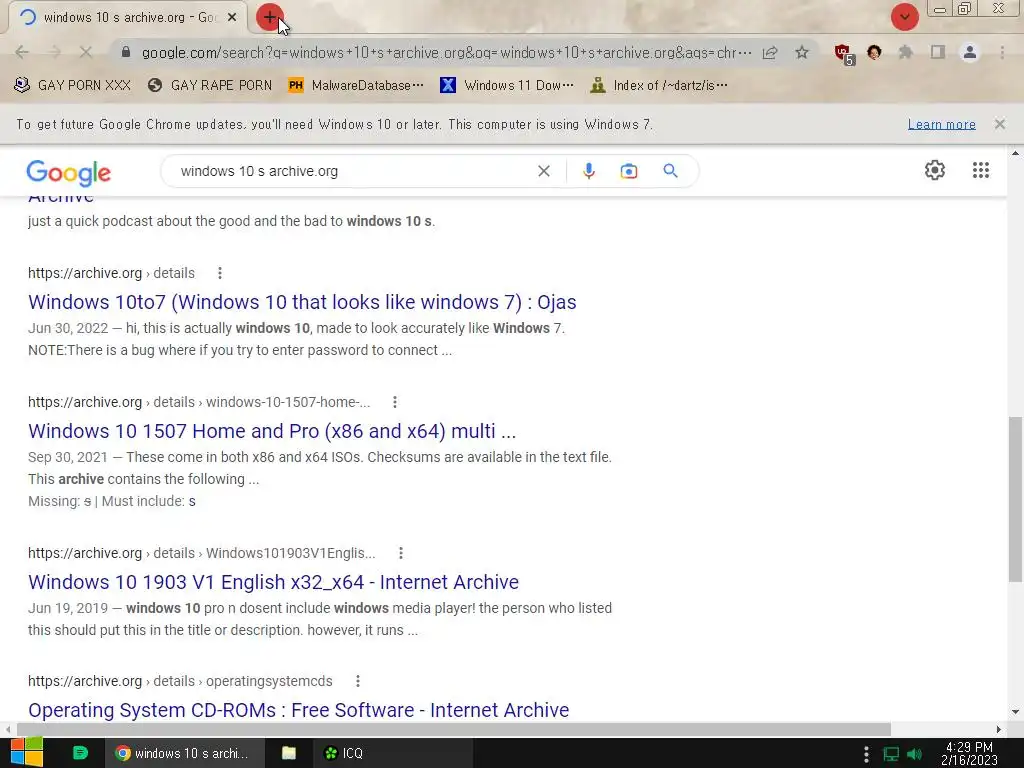Open the Index of /~dartz/is bookmark

(658, 86)
